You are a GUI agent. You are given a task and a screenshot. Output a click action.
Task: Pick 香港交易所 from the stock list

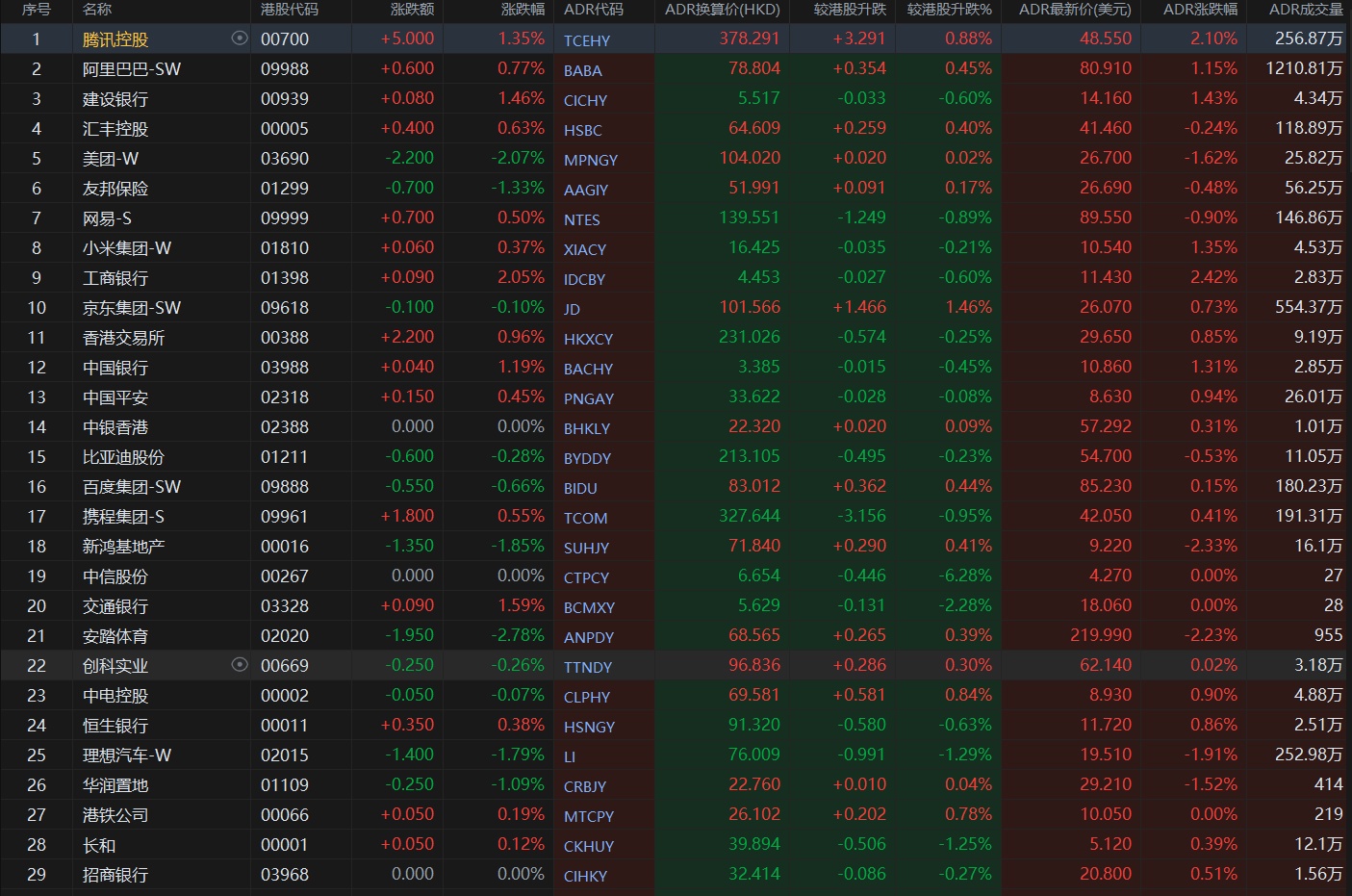[x=124, y=338]
